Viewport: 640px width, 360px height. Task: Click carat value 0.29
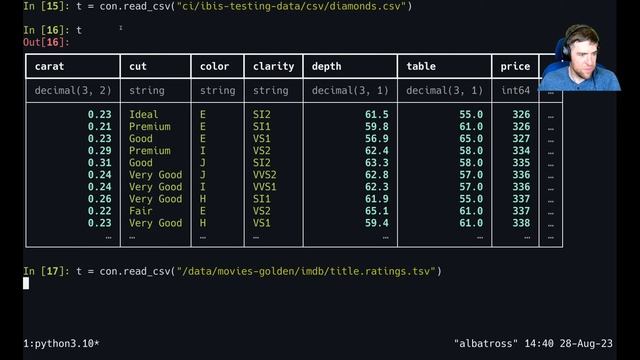tap(100, 151)
